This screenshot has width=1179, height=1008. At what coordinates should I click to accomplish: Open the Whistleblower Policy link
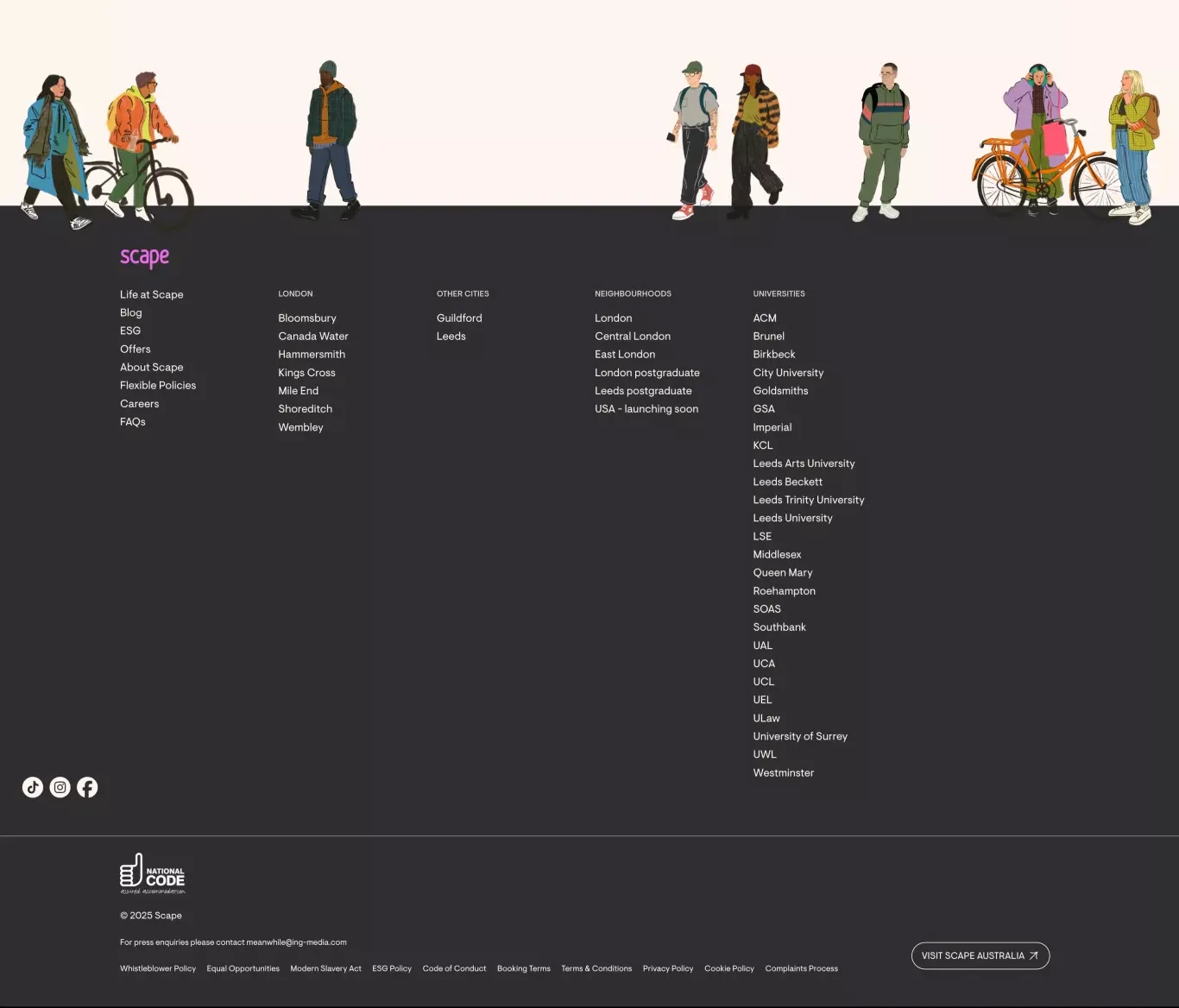(x=158, y=968)
